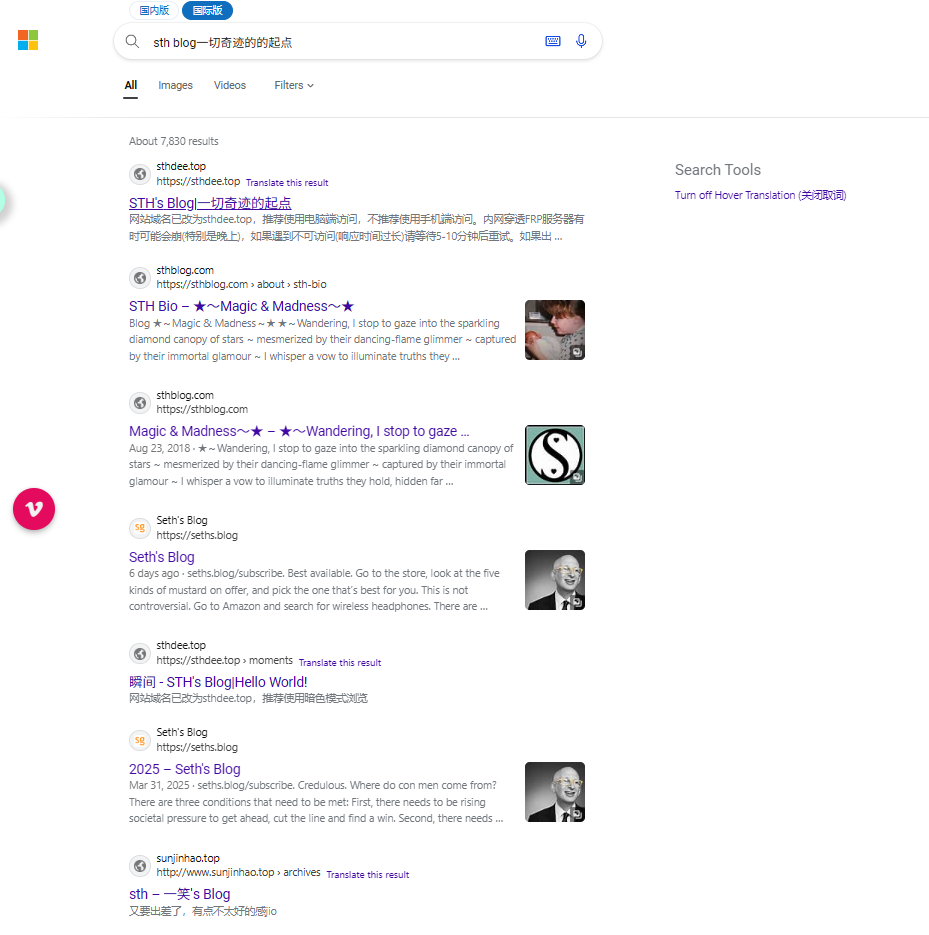929x935 pixels.
Task: Click globe favicon beside sthdee.top moments result
Action: [140, 653]
